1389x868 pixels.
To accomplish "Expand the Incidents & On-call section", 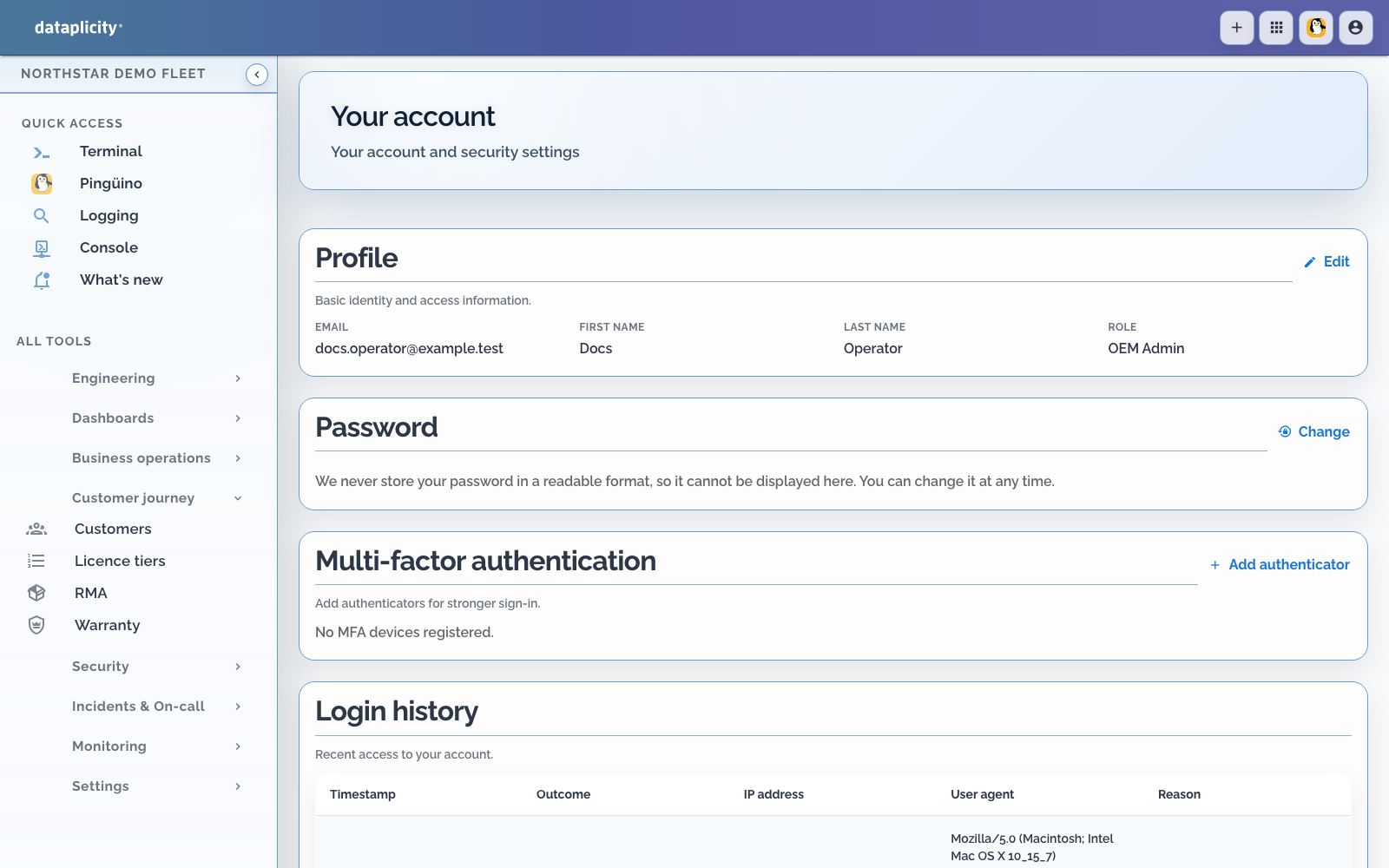I will (x=156, y=707).
